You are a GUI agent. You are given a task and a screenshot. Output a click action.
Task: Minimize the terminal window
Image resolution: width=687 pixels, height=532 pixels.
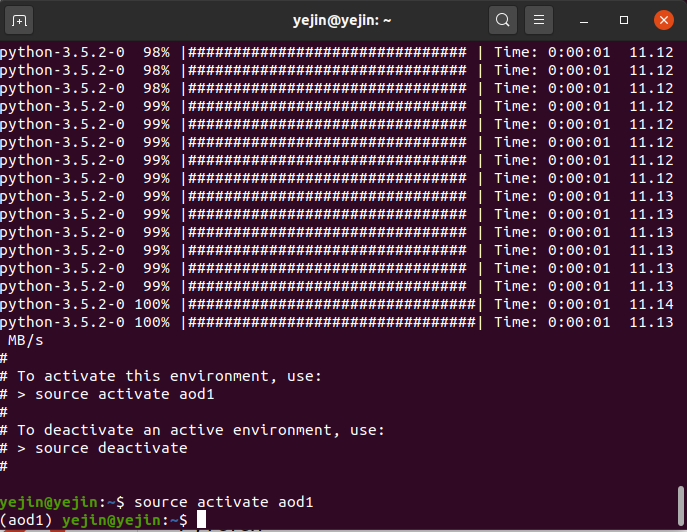click(584, 20)
